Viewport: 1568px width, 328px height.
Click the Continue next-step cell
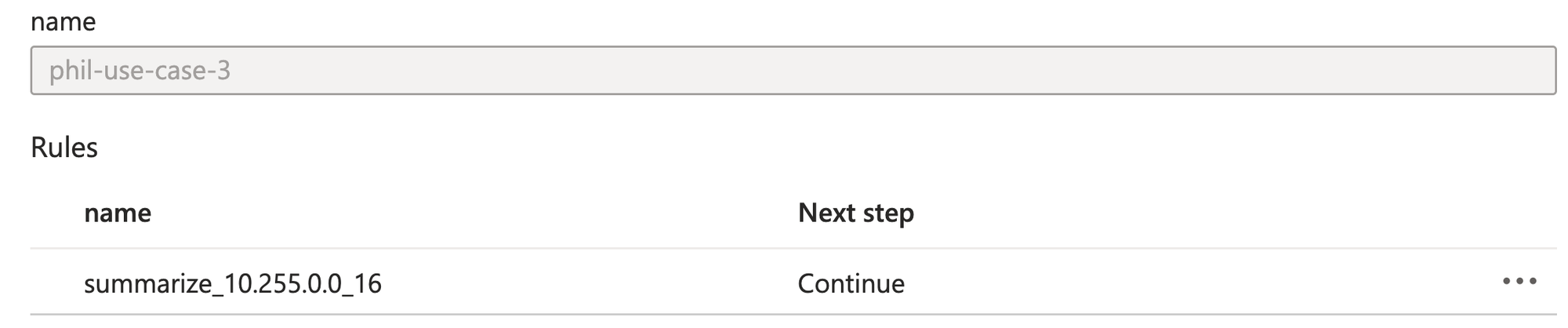click(x=851, y=283)
